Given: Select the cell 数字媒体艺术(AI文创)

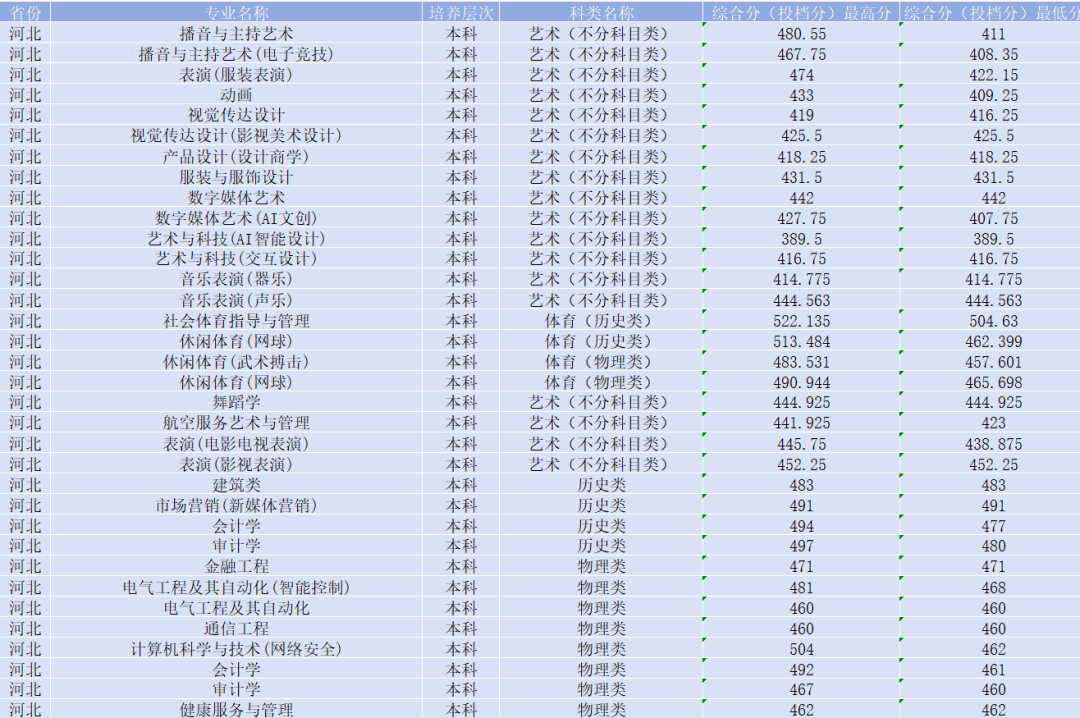Looking at the screenshot, I should pos(236,218).
